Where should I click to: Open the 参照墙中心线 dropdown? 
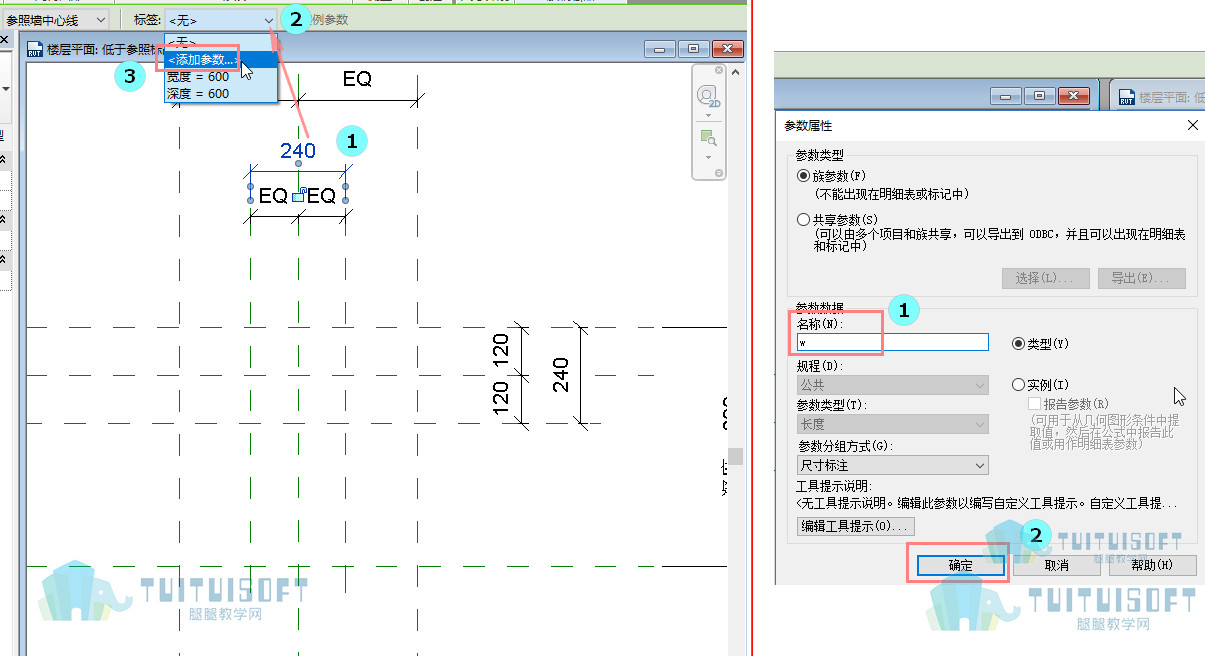(55, 20)
